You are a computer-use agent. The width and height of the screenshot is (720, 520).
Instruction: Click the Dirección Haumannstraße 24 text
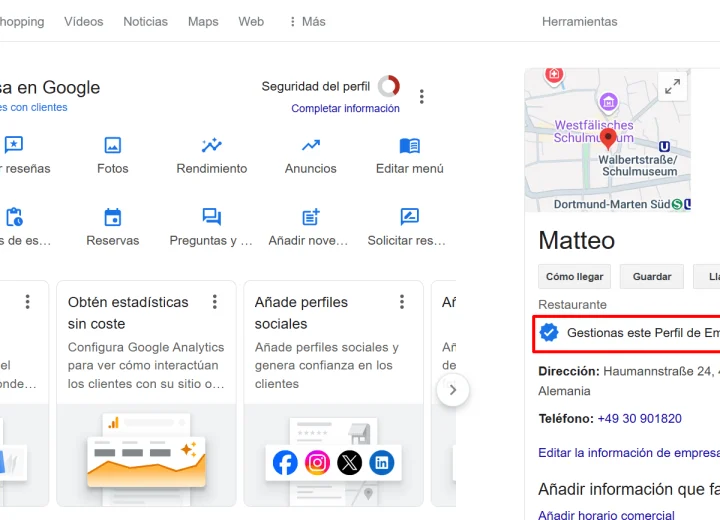pos(629,371)
